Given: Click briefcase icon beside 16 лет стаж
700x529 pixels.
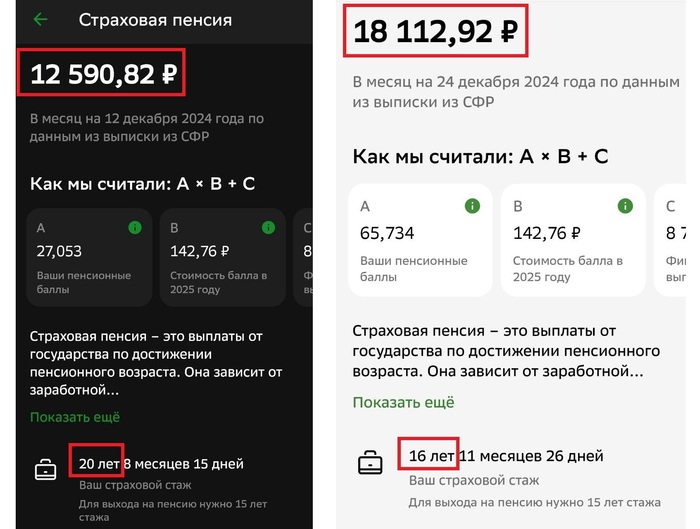Looking at the screenshot, I should 370,463.
